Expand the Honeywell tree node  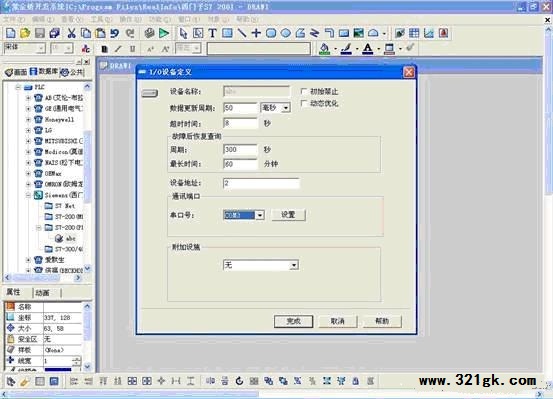pos(28,120)
